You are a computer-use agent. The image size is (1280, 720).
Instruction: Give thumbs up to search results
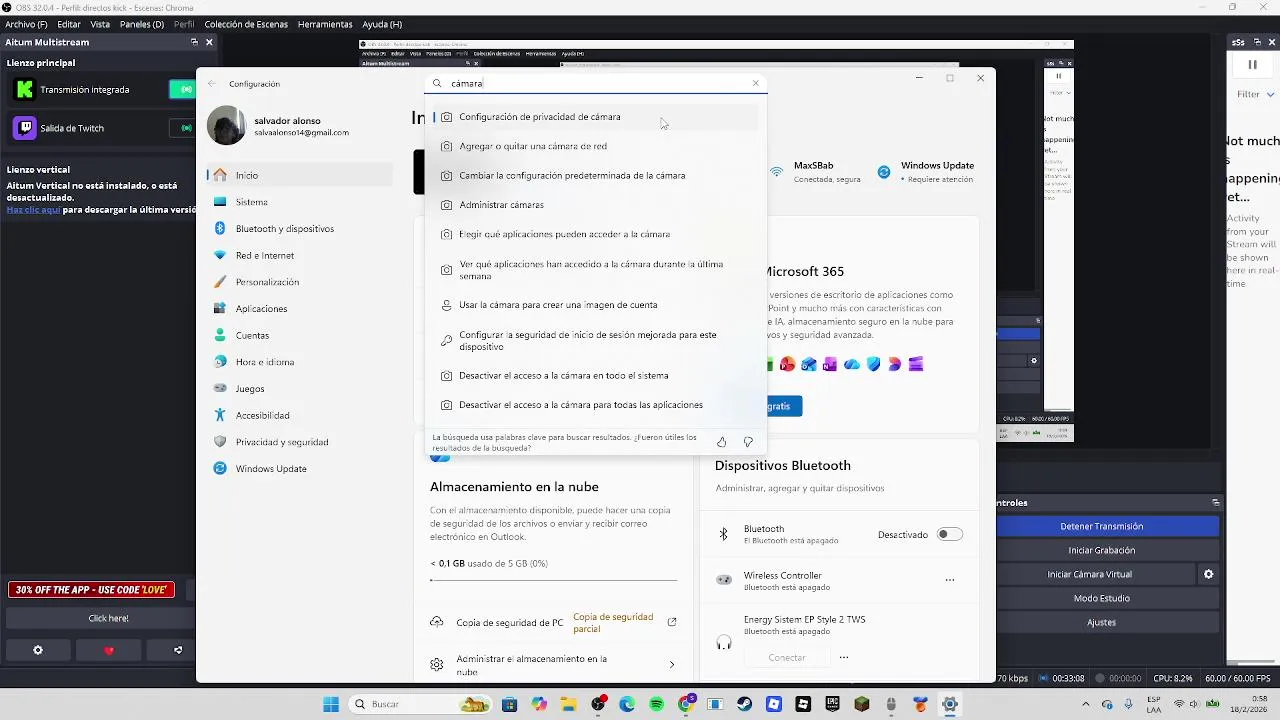721,442
